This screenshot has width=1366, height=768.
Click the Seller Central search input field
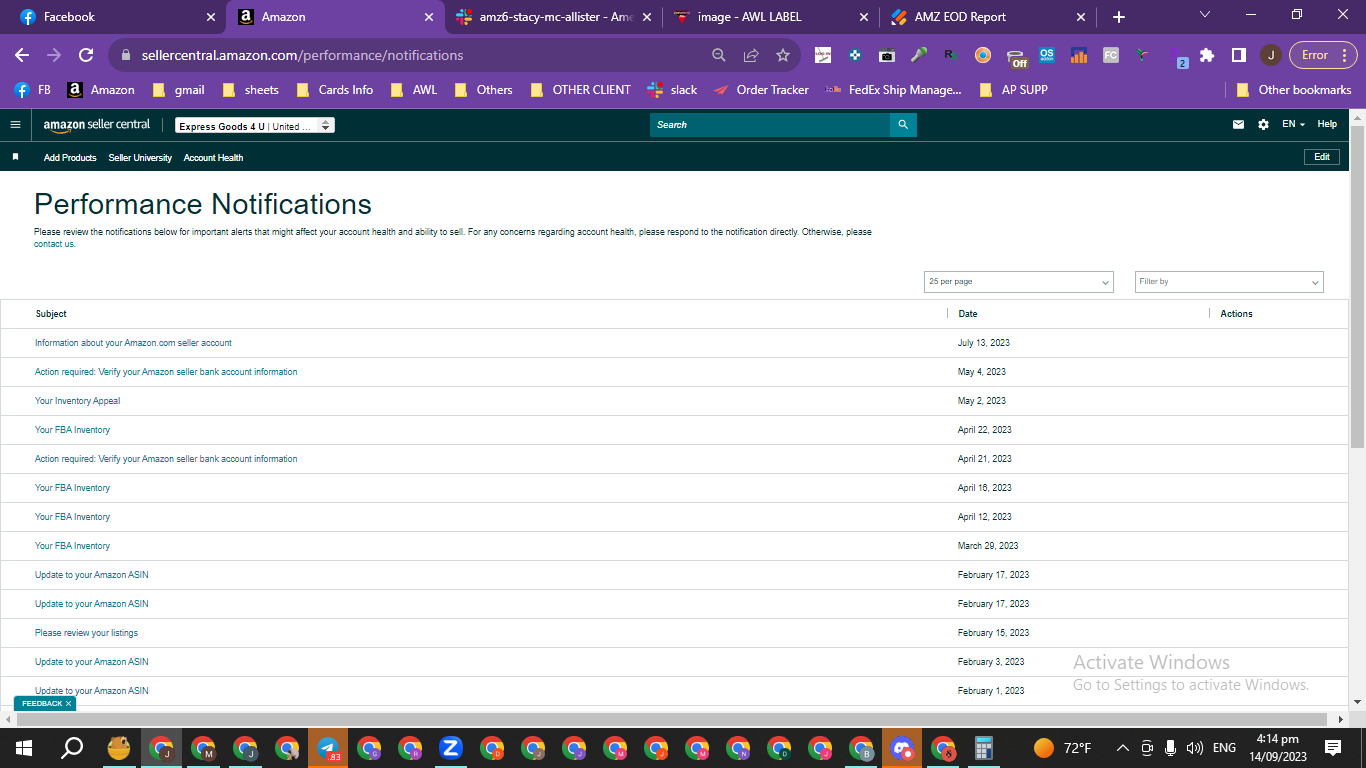click(770, 125)
